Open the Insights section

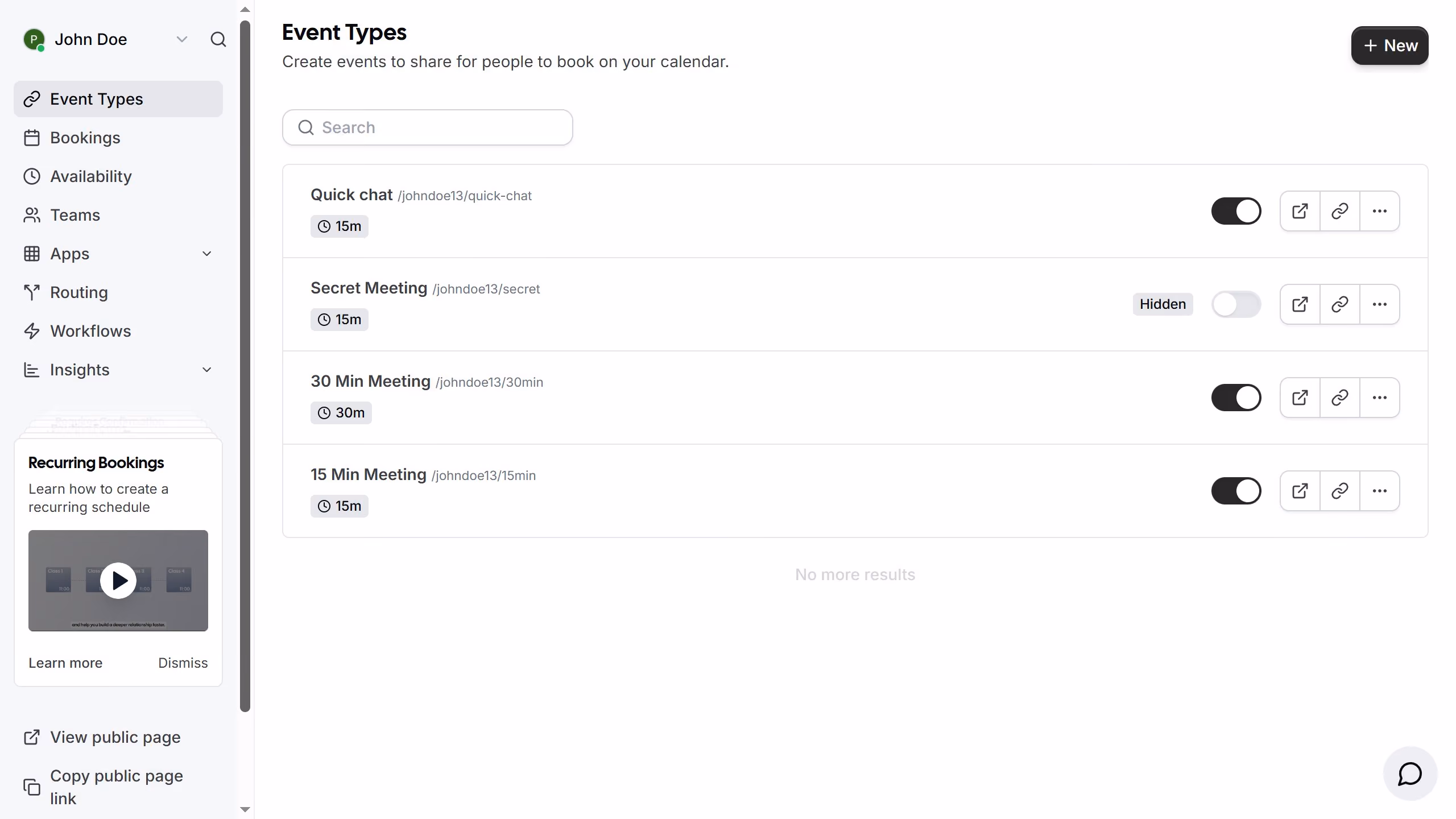pyautogui.click(x=118, y=370)
